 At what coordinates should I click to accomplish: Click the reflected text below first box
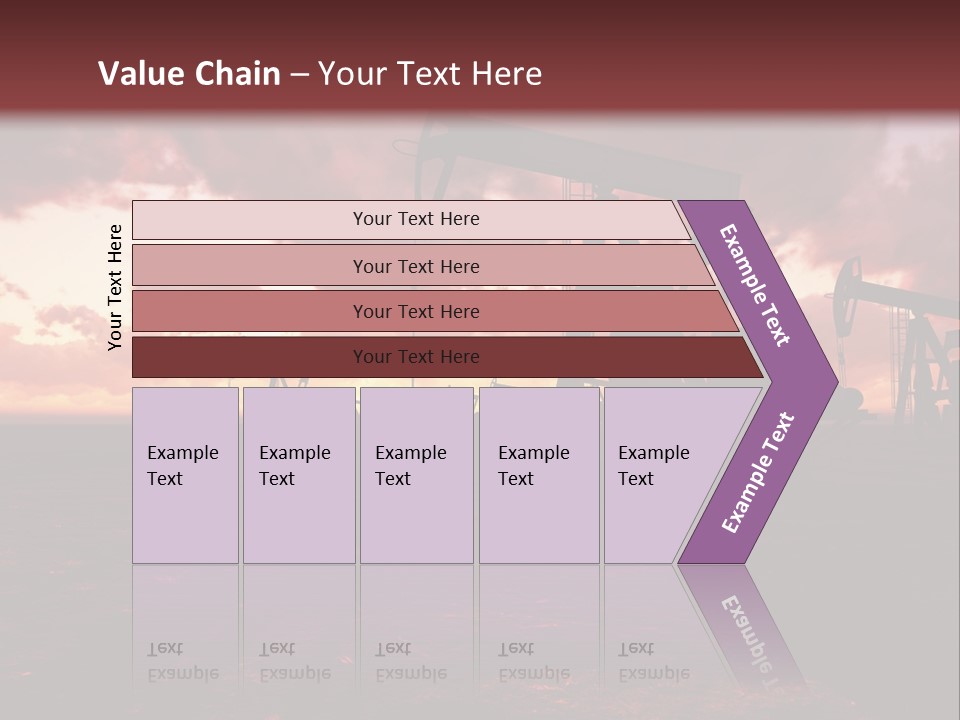coord(183,660)
